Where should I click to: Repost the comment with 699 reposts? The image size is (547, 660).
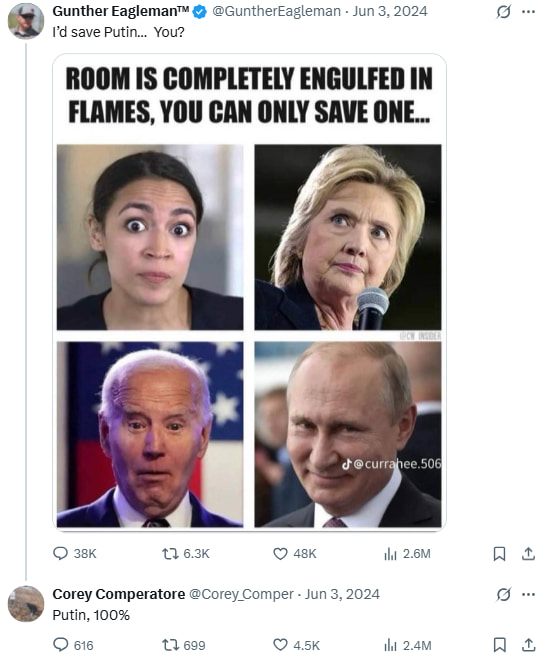coord(183,645)
